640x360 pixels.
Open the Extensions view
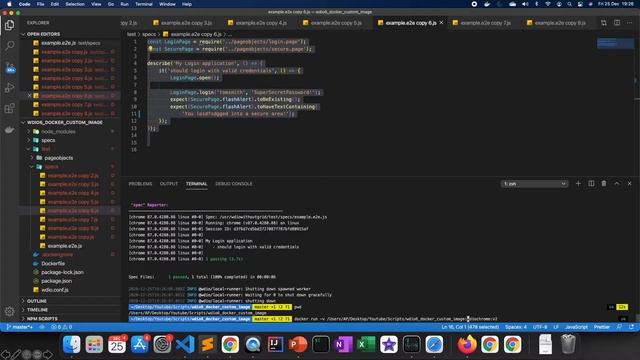(x=9, y=109)
